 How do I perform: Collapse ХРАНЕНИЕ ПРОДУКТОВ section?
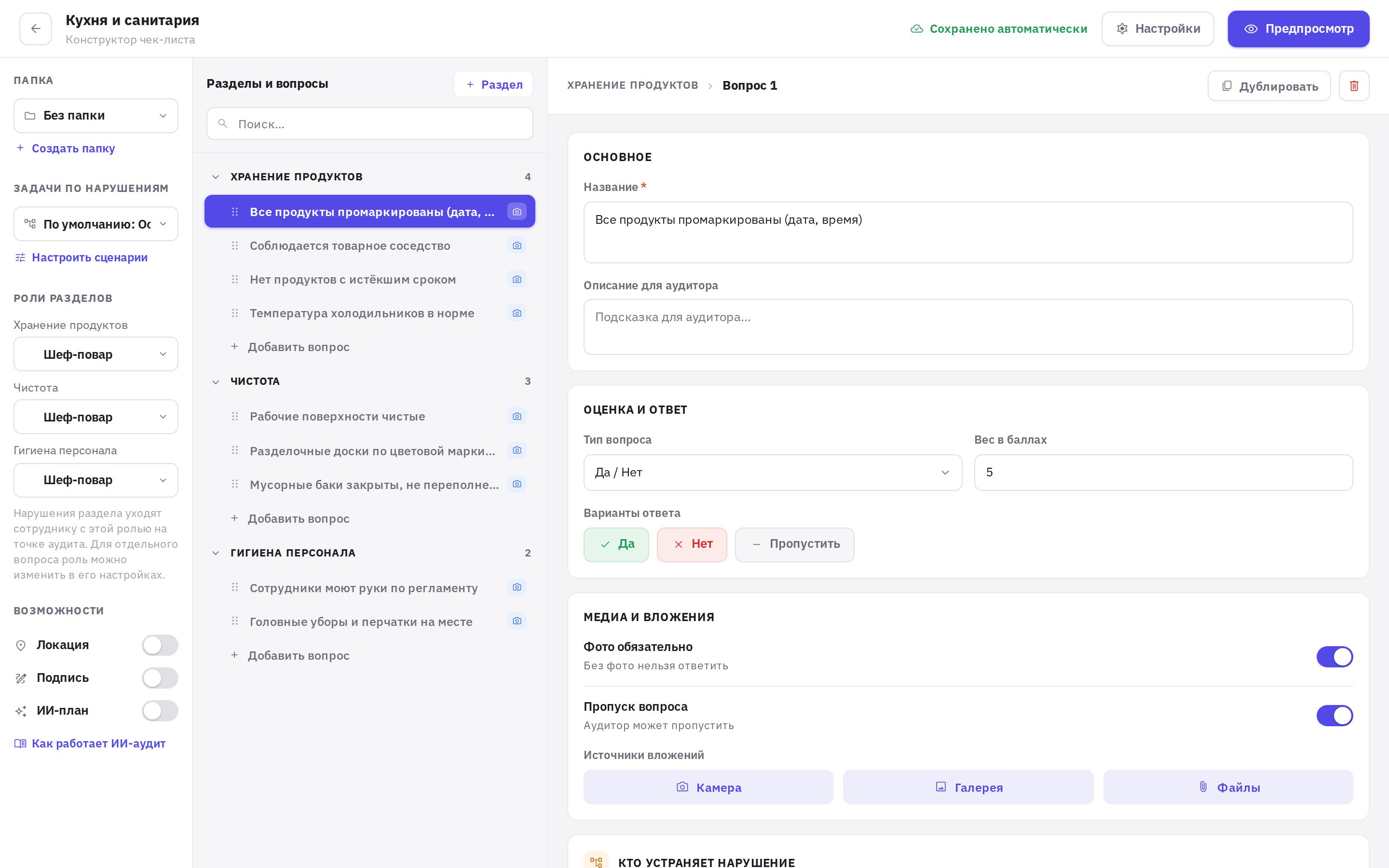(215, 177)
